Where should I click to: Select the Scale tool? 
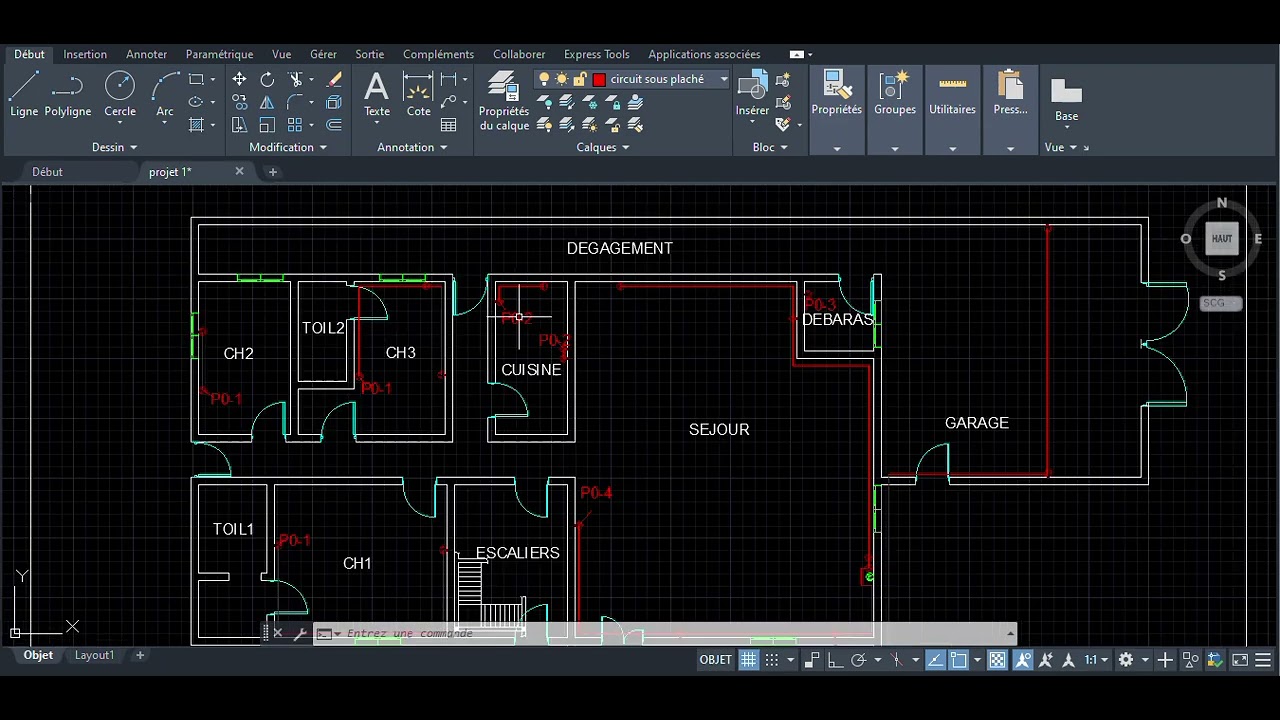click(x=267, y=125)
